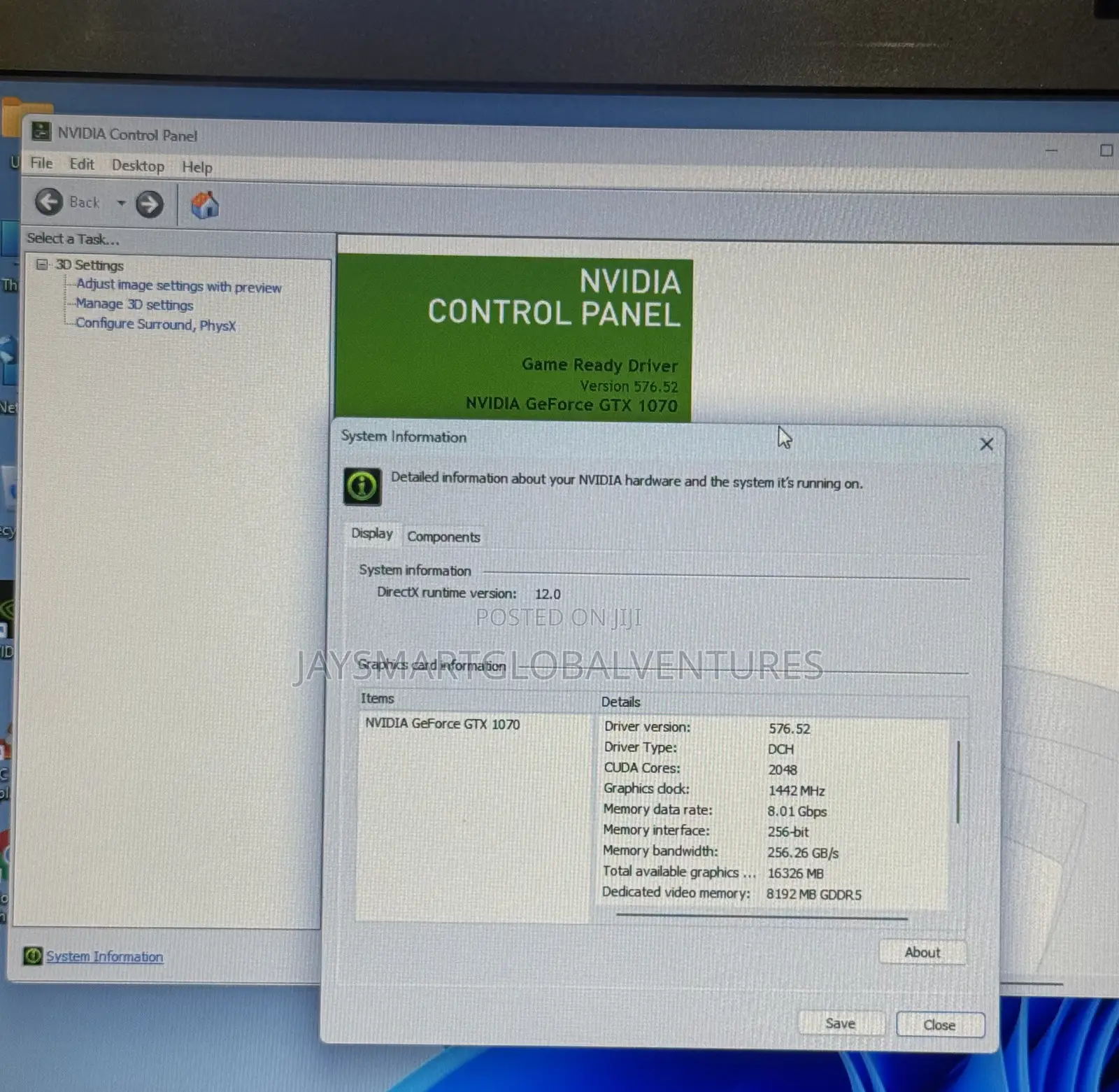Go to the Home page icon
This screenshot has width=1119, height=1092.
tap(204, 206)
